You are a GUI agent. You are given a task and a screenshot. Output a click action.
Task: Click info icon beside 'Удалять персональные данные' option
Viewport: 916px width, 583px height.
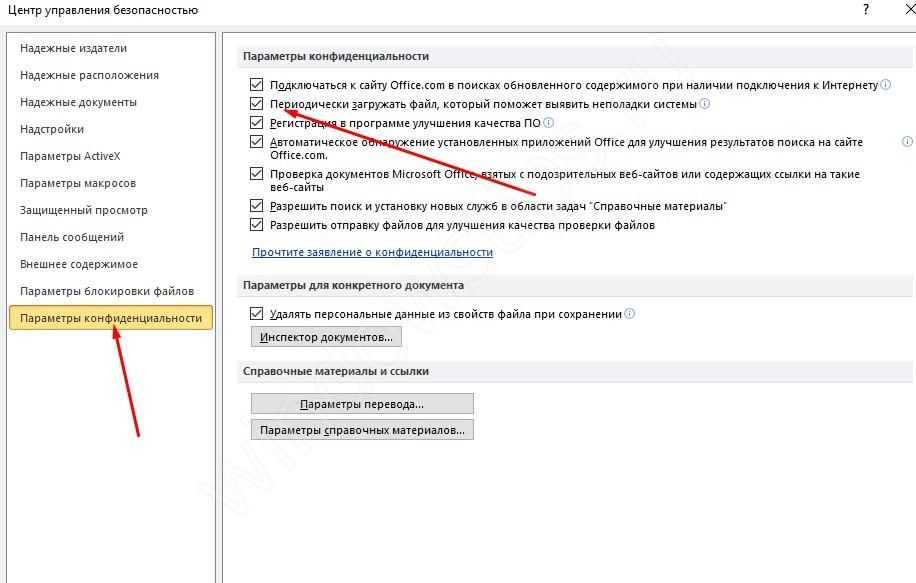point(630,314)
